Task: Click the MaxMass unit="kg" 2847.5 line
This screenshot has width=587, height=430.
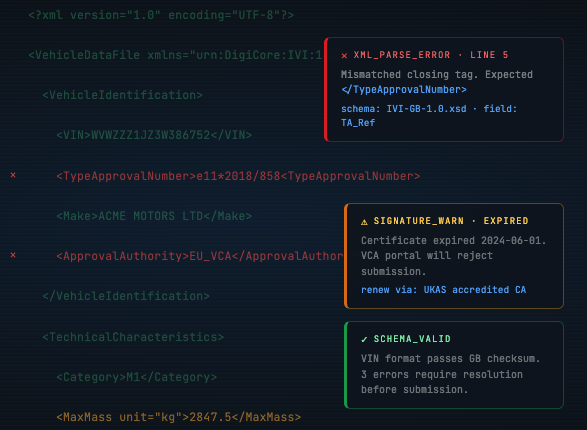Action: coord(179,417)
